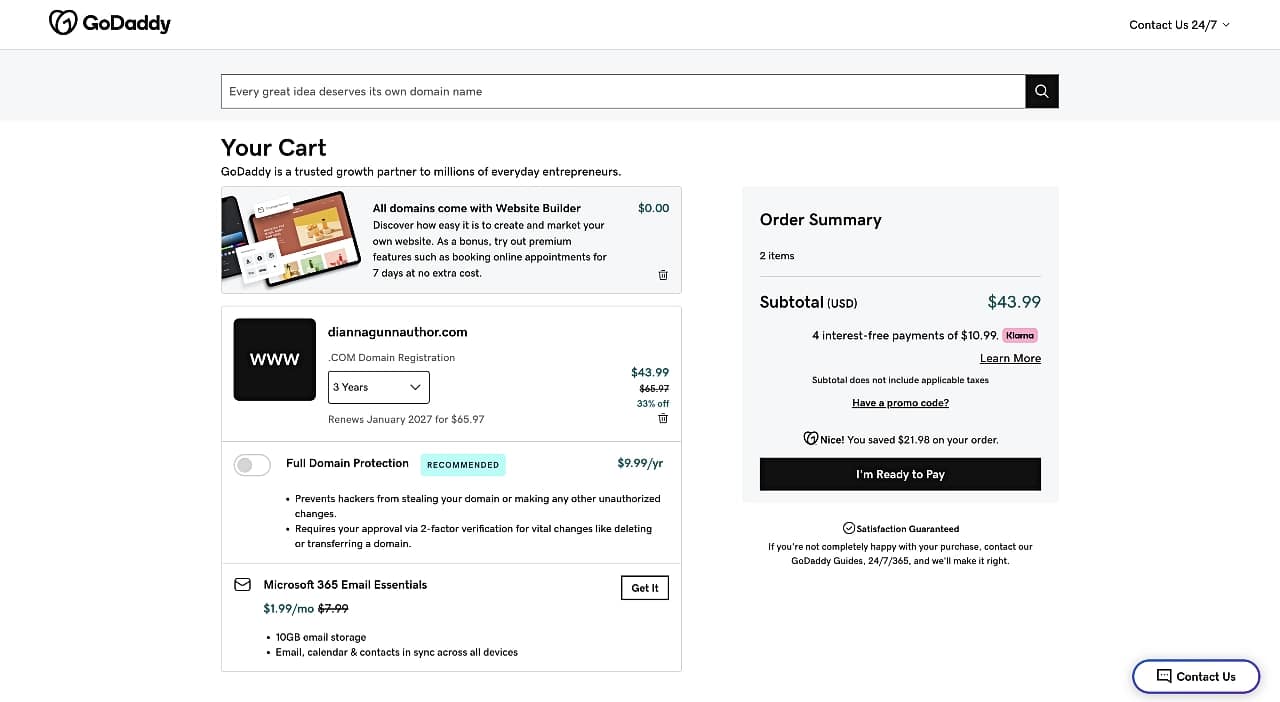Image resolution: width=1280 pixels, height=702 pixels.
Task: Delete diannagunnauthor.com with its trash icon
Action: pos(662,419)
